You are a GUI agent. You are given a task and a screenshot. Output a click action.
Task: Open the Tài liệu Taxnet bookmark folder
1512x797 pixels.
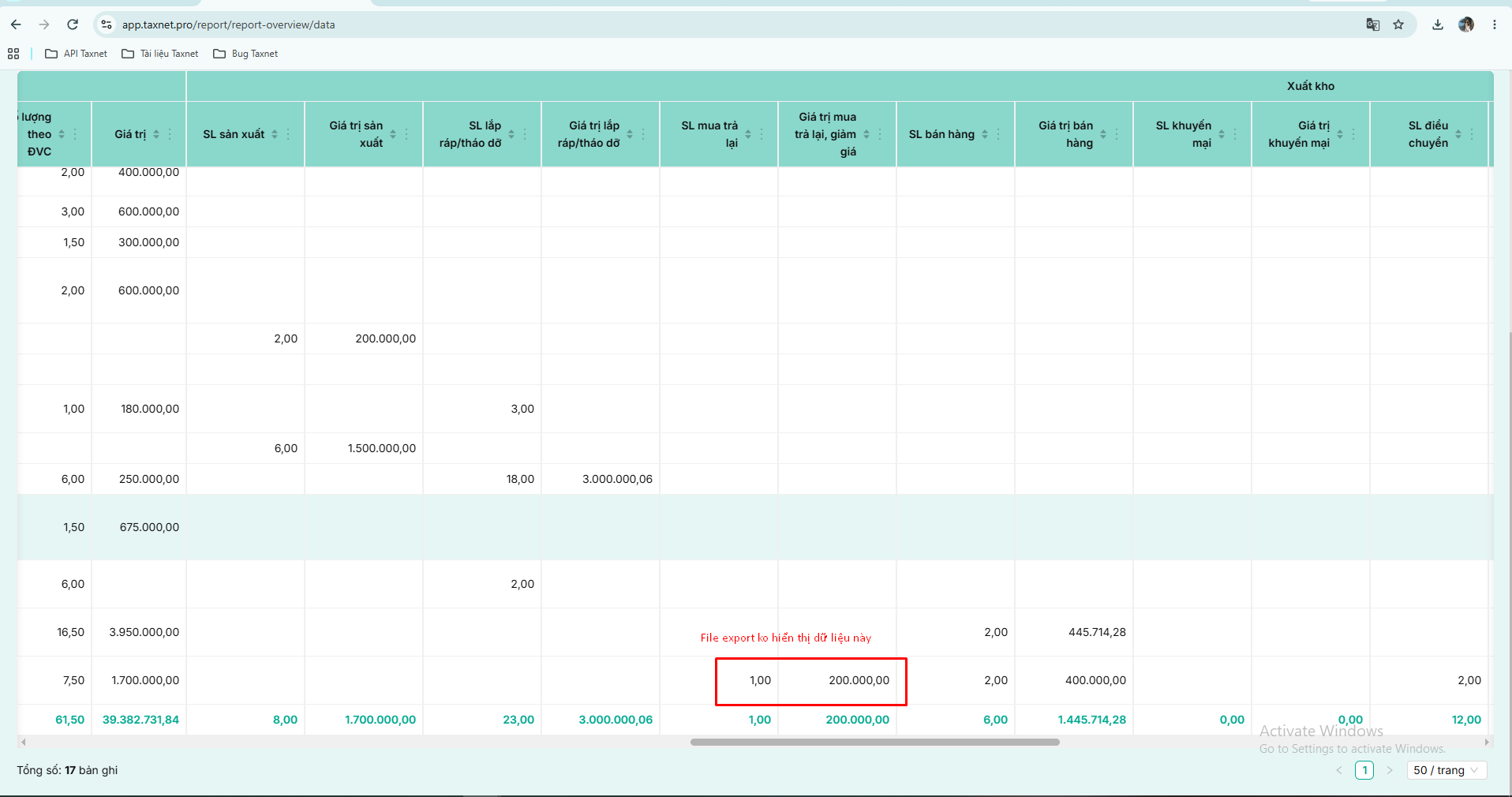pyautogui.click(x=160, y=54)
